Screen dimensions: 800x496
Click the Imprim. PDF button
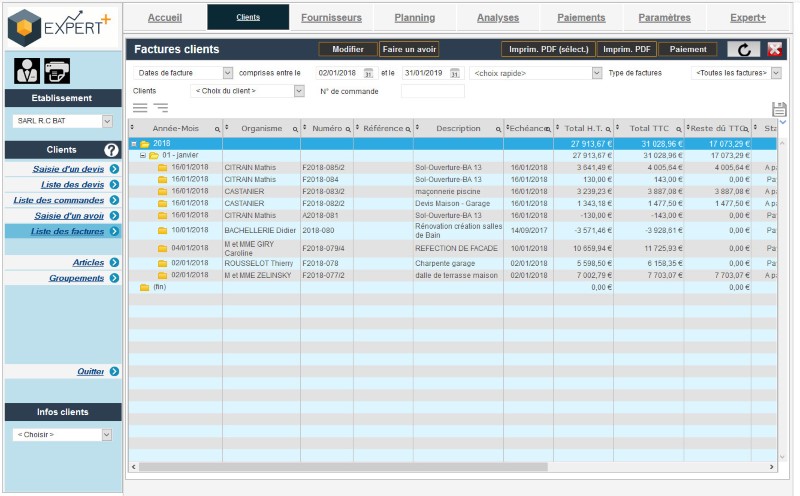click(x=627, y=49)
